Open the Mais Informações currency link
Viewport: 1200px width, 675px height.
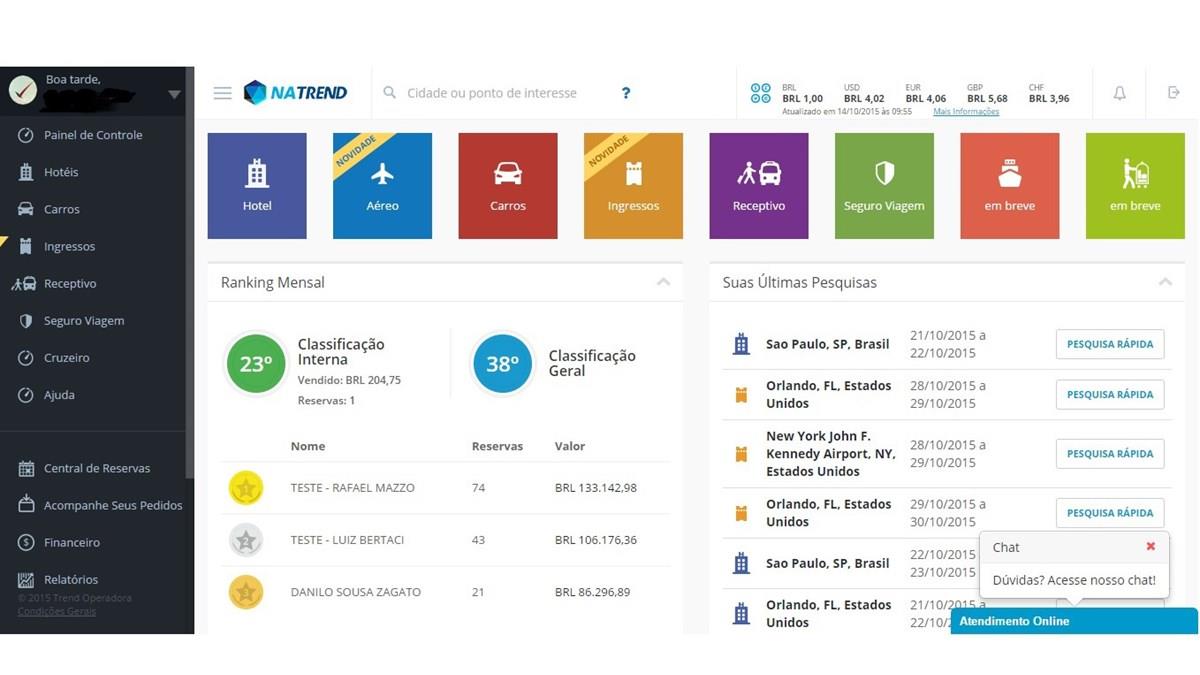[x=965, y=112]
